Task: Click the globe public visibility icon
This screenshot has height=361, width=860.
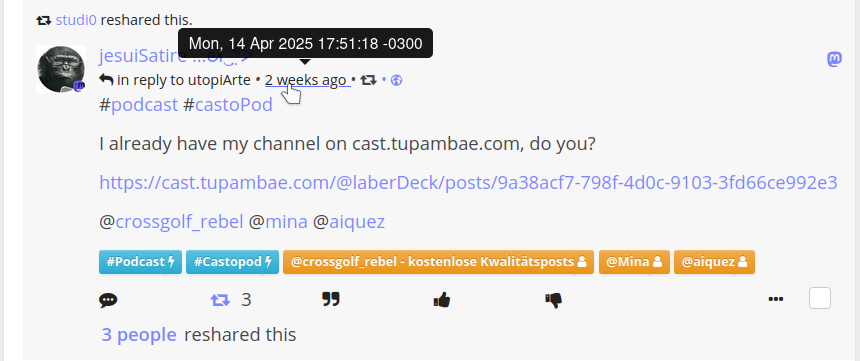Action: coord(398,81)
